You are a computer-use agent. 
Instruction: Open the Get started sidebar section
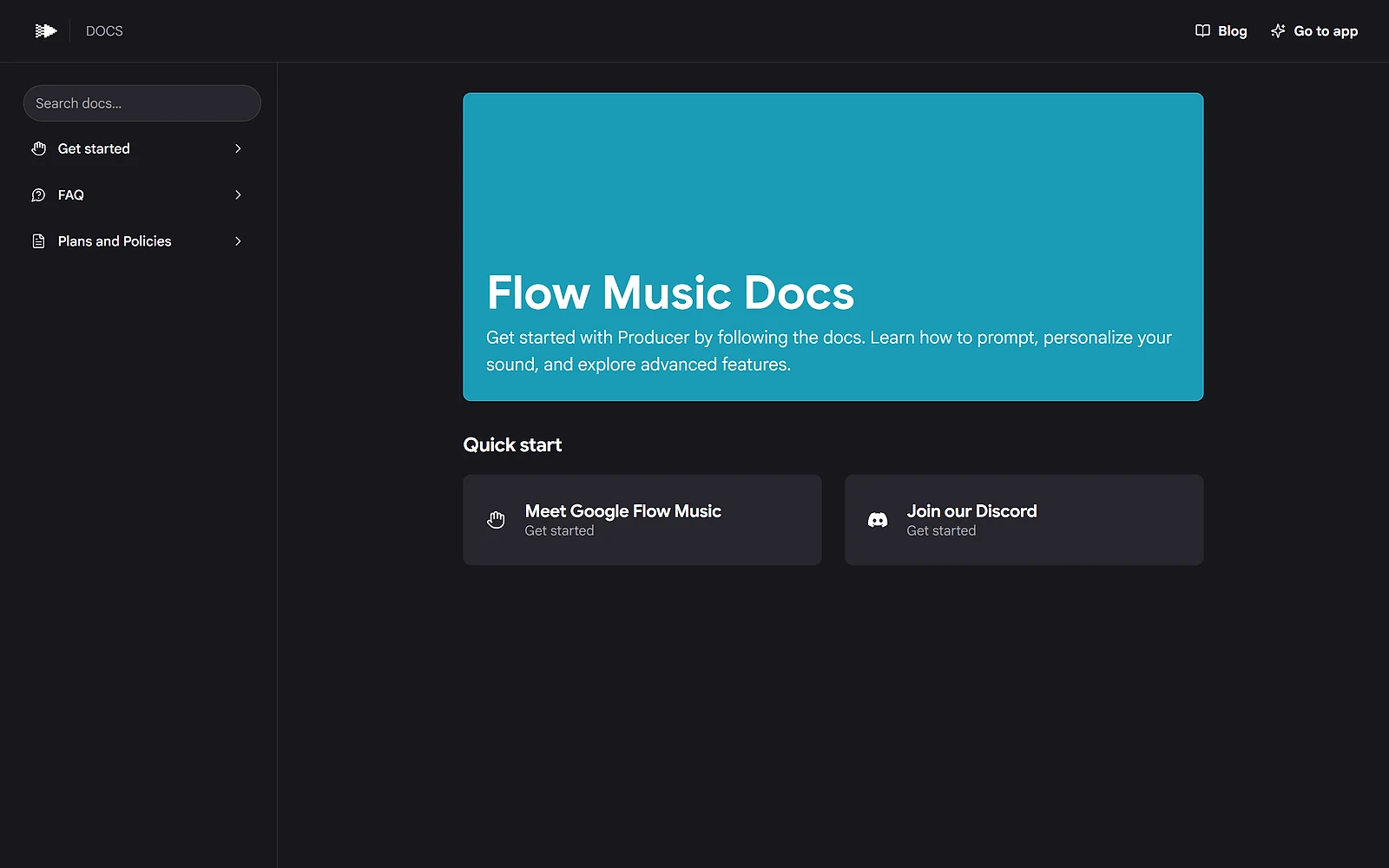(x=139, y=148)
